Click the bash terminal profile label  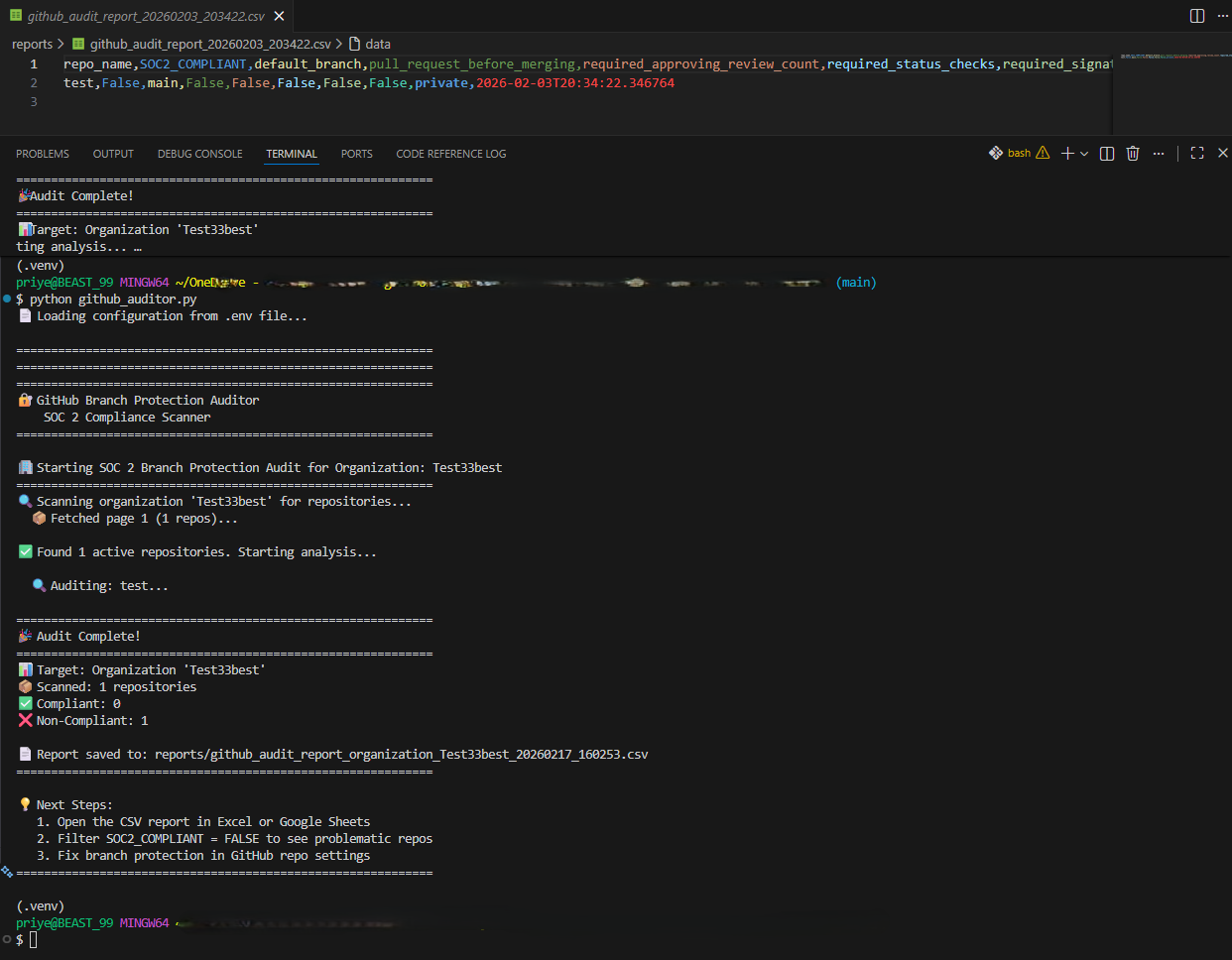(1019, 153)
